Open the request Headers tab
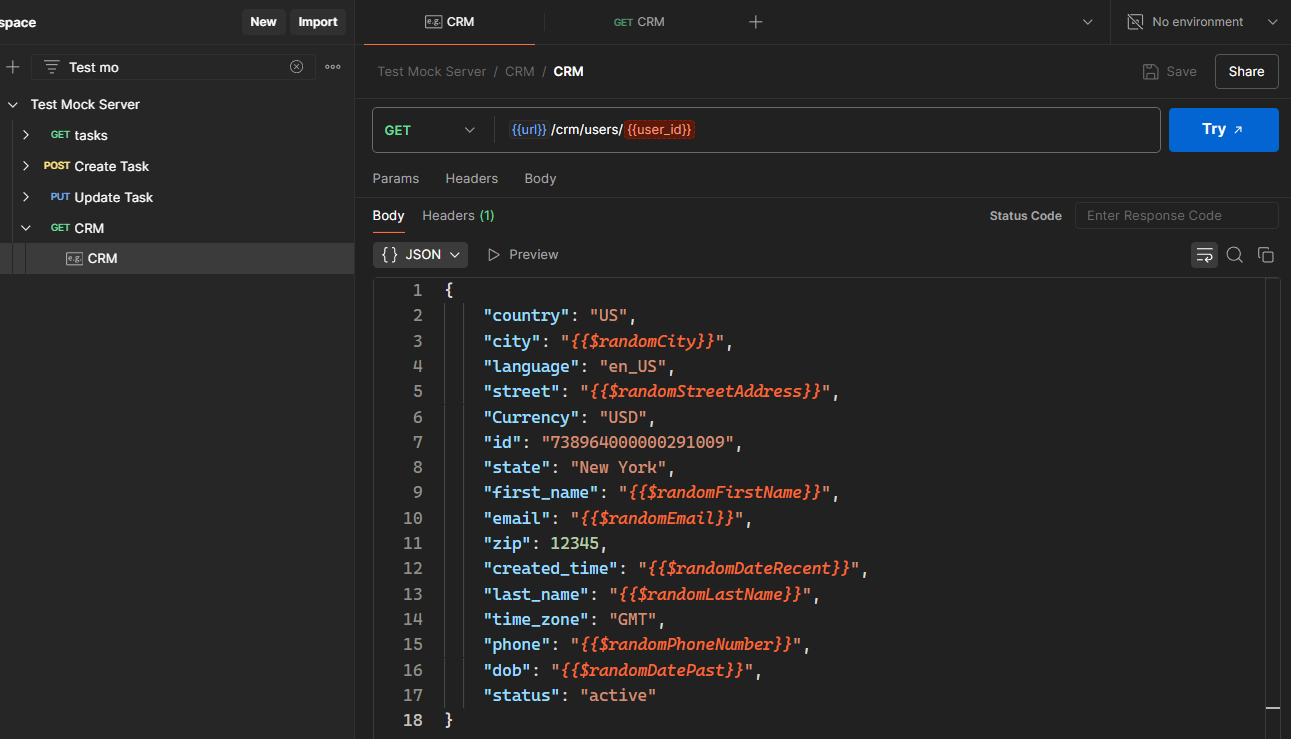Image resolution: width=1291 pixels, height=739 pixels. point(472,178)
